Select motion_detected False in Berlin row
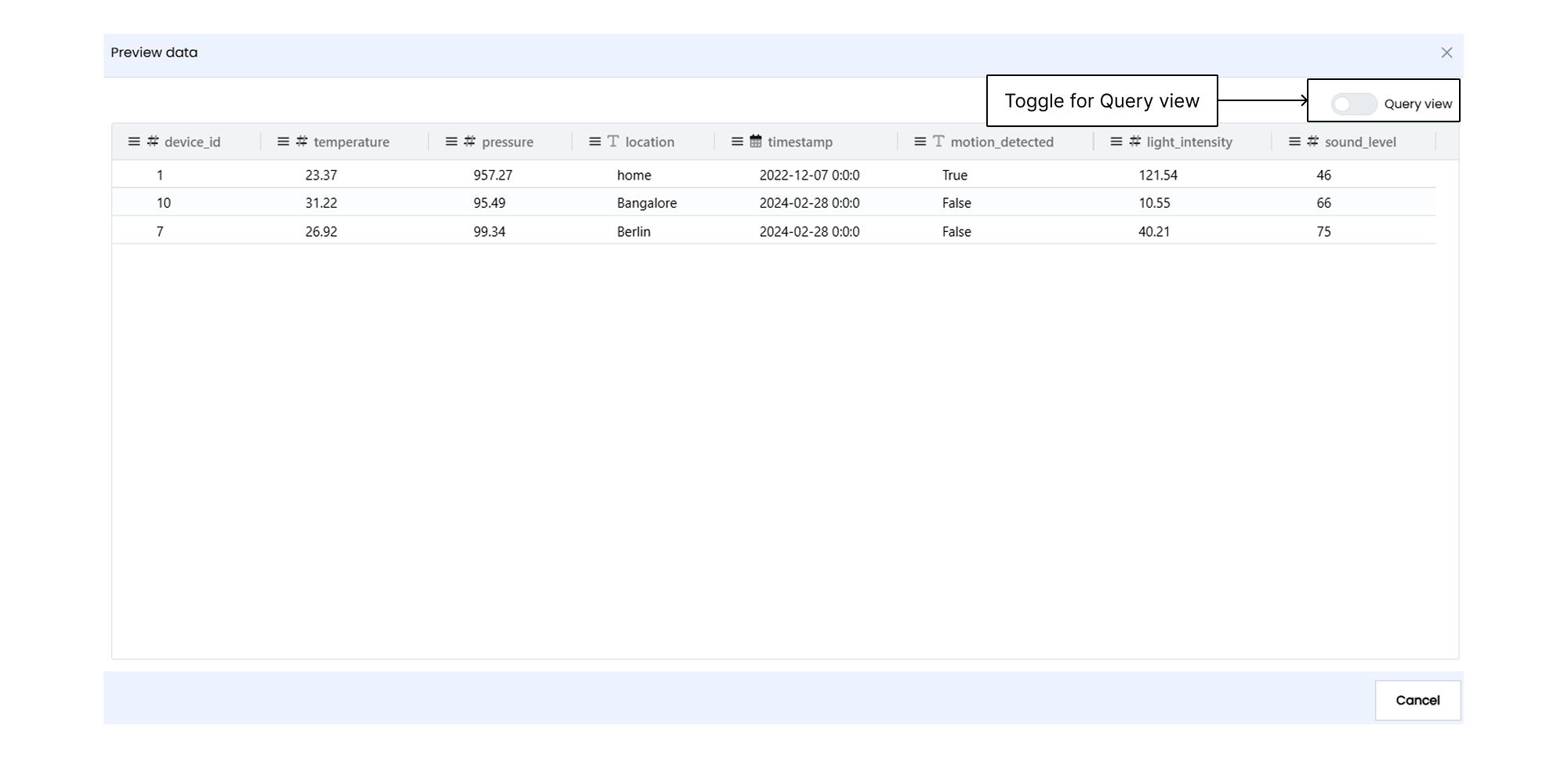The image size is (1568, 758). (x=956, y=231)
